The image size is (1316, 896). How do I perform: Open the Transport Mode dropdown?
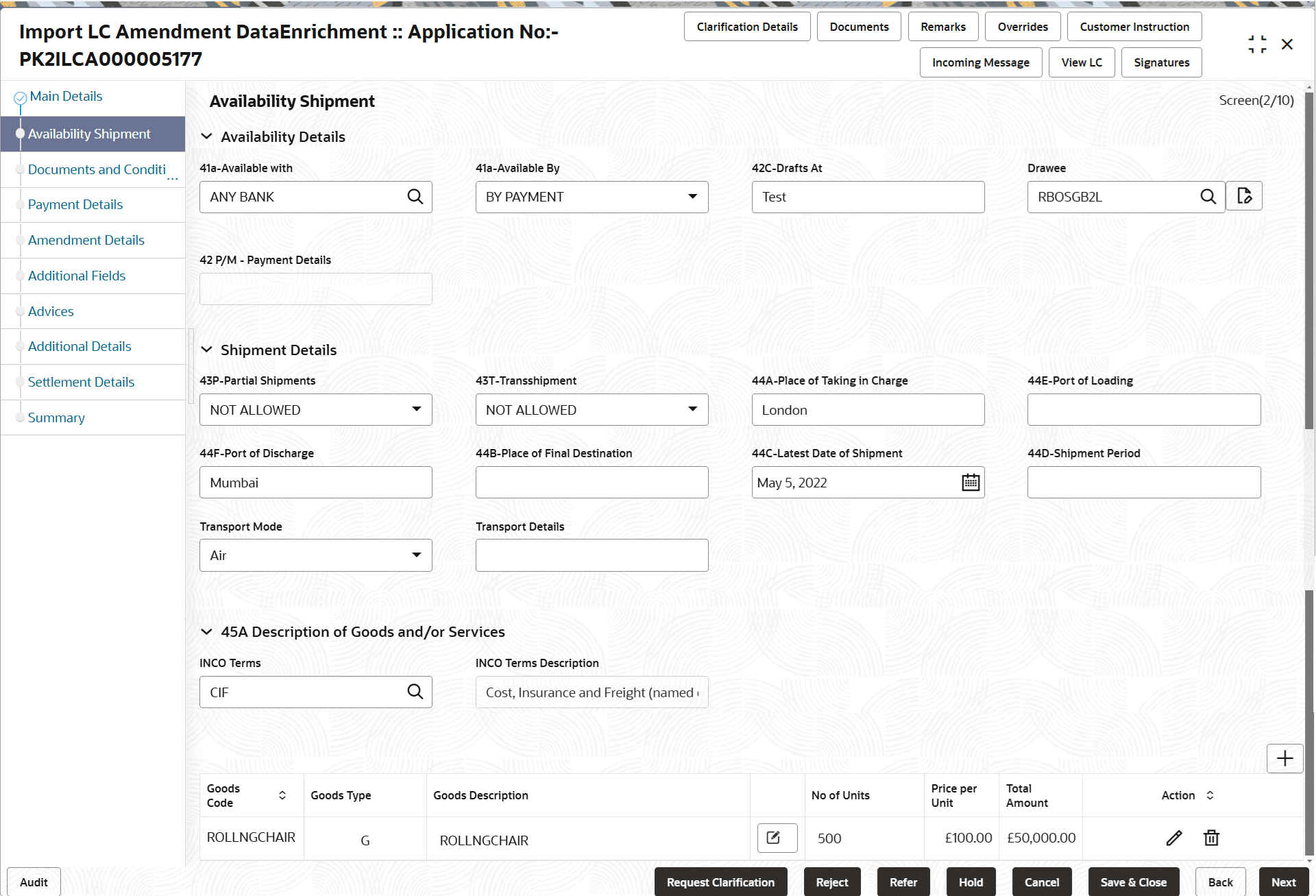coord(416,555)
